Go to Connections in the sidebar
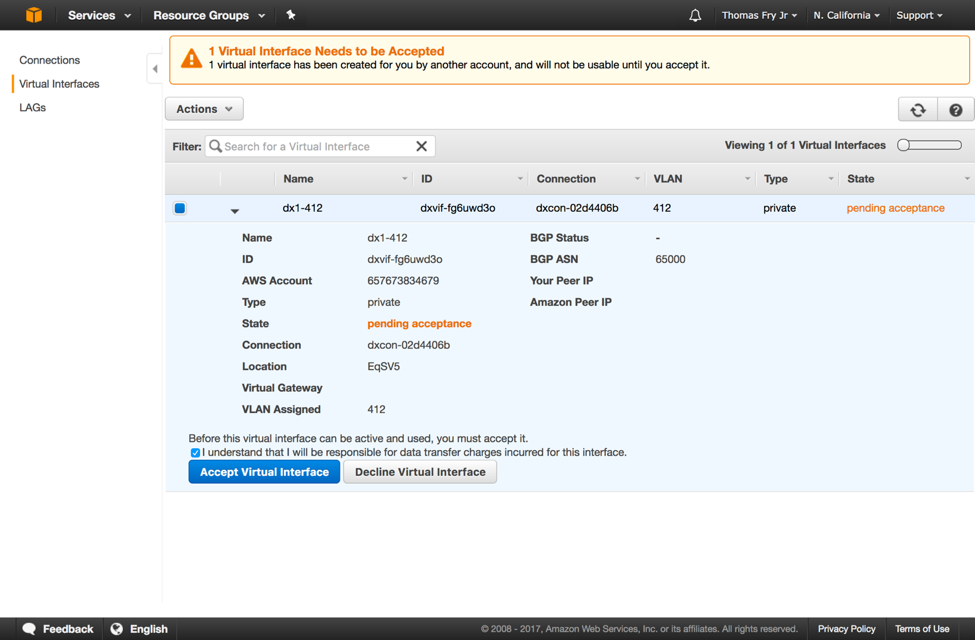The height and width of the screenshot is (640, 975). pyautogui.click(x=49, y=60)
